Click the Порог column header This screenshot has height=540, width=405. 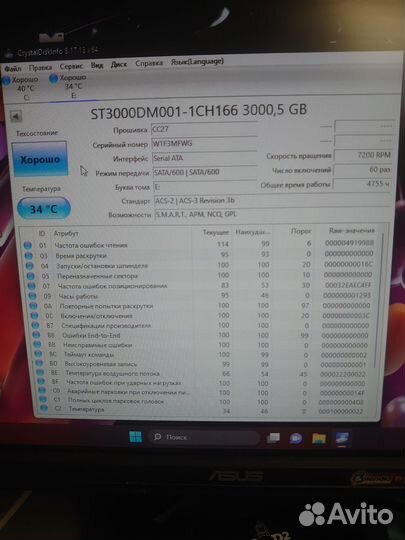point(301,231)
